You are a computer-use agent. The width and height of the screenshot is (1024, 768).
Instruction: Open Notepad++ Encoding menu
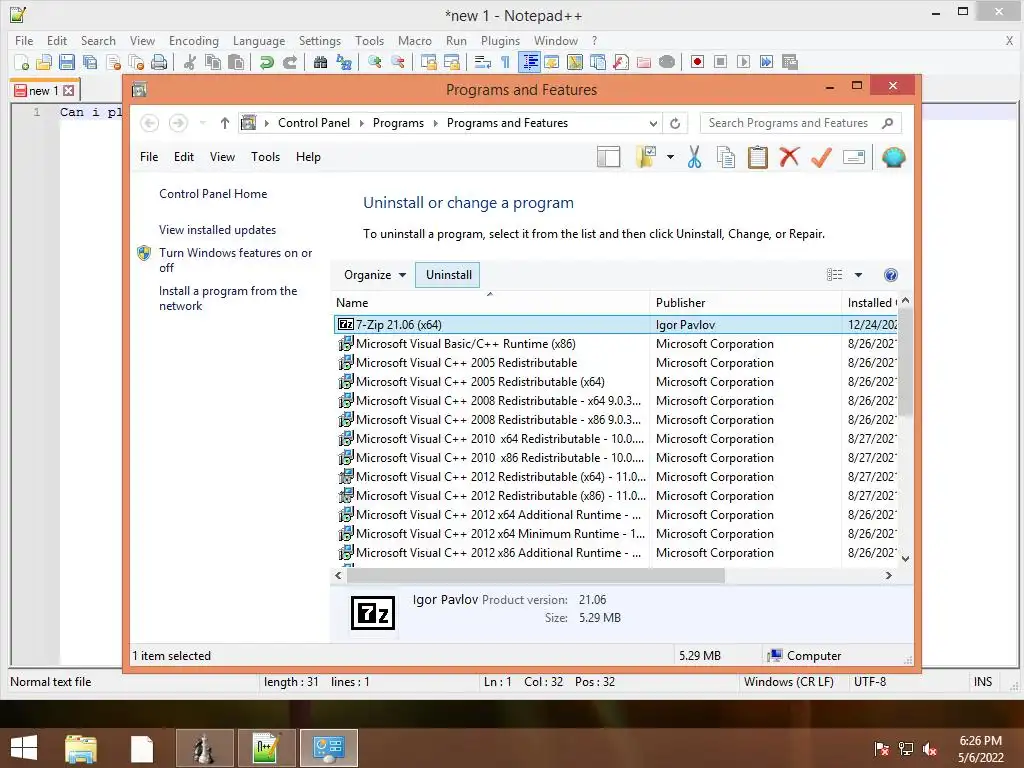pos(193,40)
